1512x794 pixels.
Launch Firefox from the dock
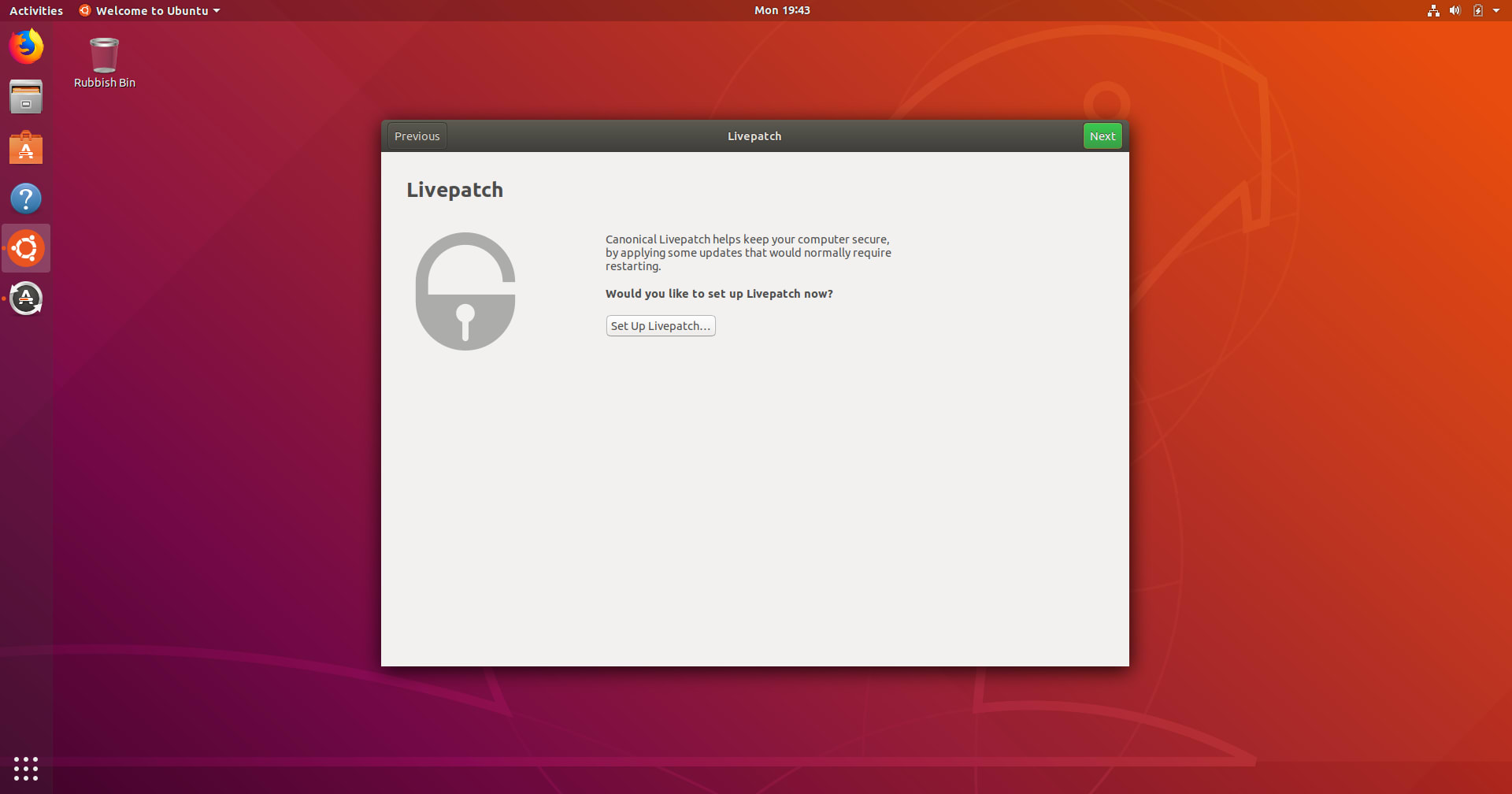26,46
